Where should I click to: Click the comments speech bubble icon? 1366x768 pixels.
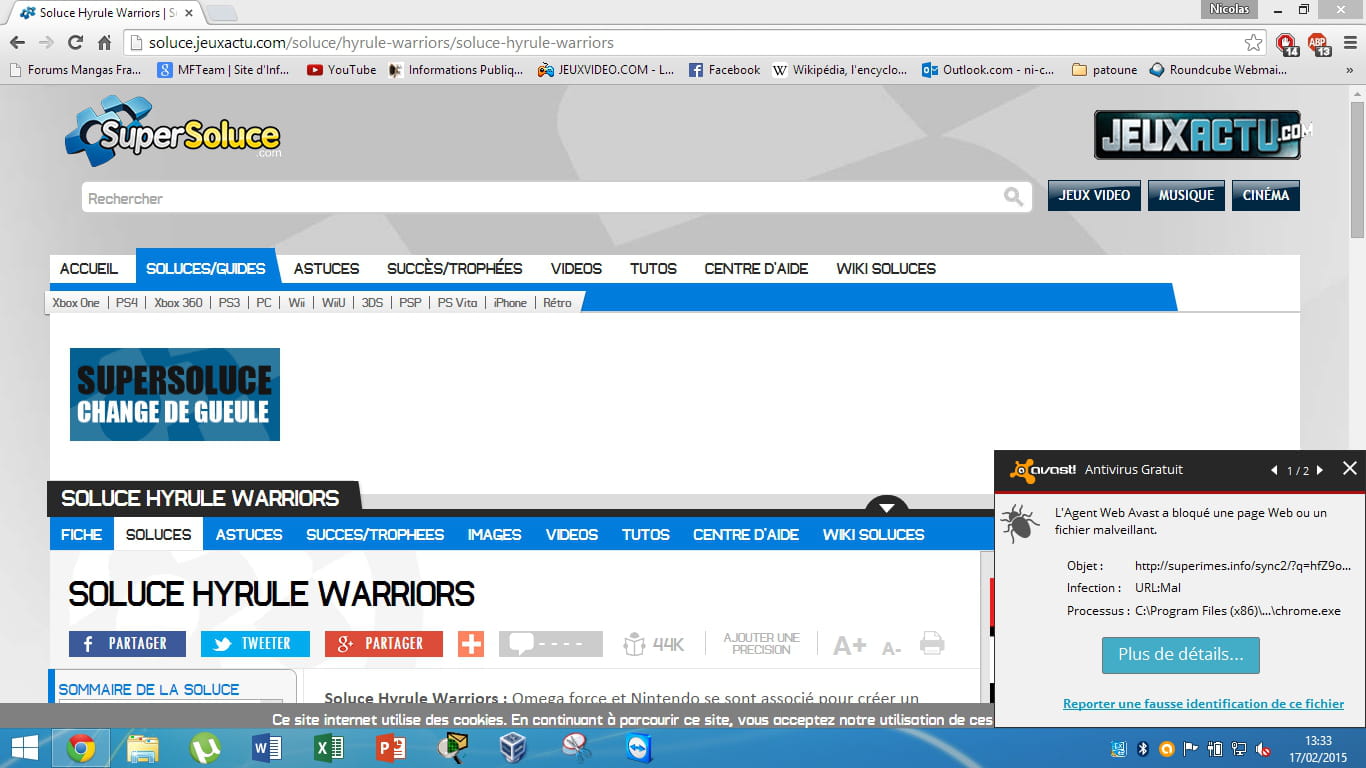click(x=551, y=643)
